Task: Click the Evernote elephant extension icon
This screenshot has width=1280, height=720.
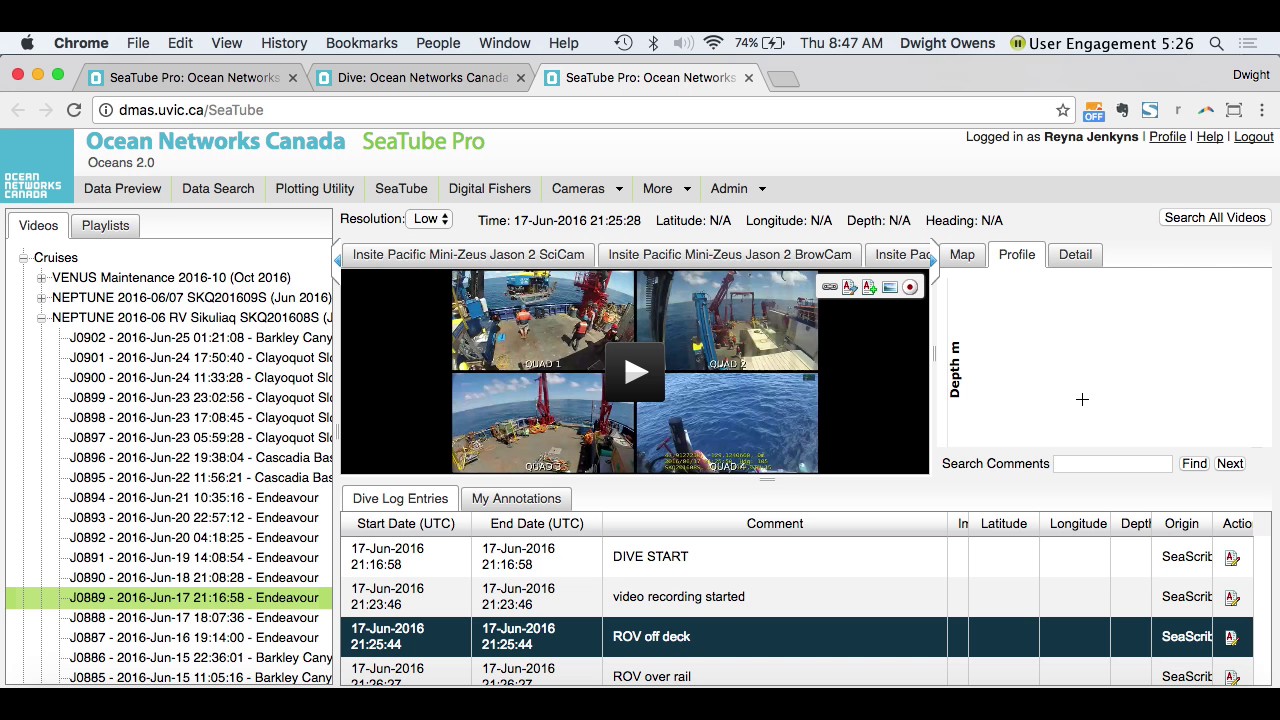Action: tap(1122, 110)
